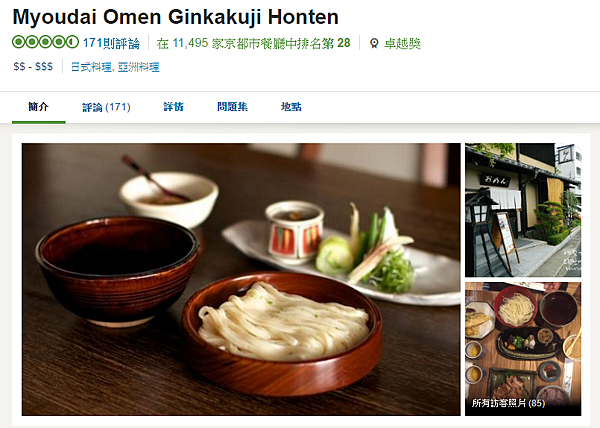600x428 pixels.
Task: Switch to the 評論 (171) tab
Action: [x=106, y=107]
